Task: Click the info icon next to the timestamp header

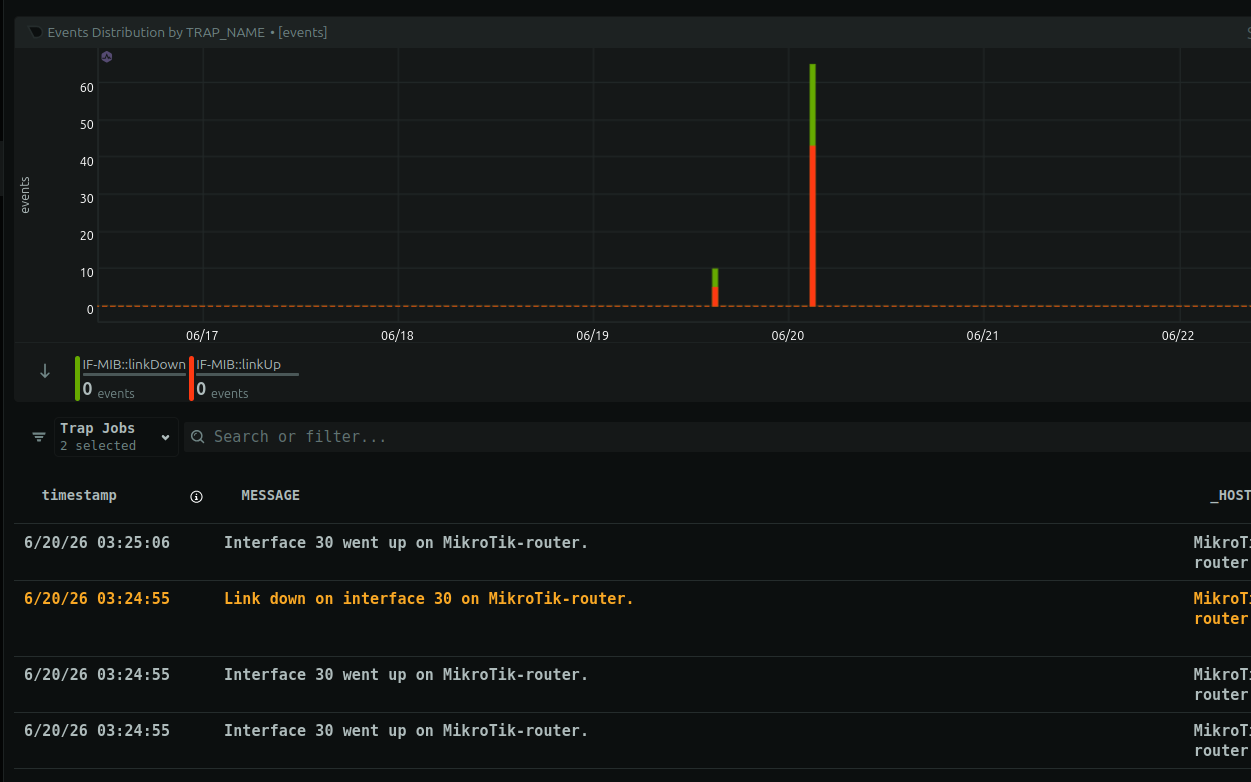Action: pyautogui.click(x=197, y=496)
